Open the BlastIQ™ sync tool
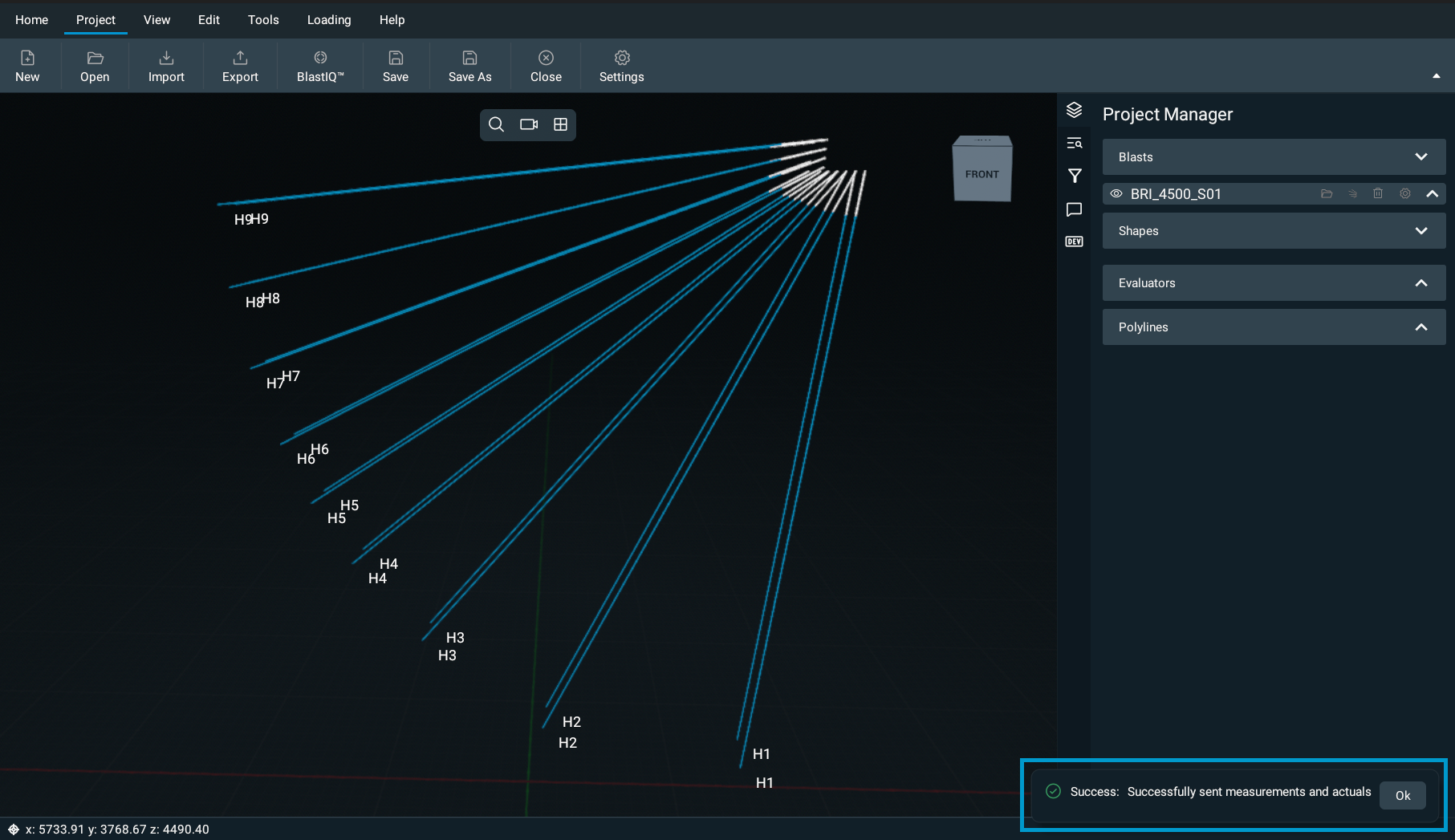 point(320,66)
